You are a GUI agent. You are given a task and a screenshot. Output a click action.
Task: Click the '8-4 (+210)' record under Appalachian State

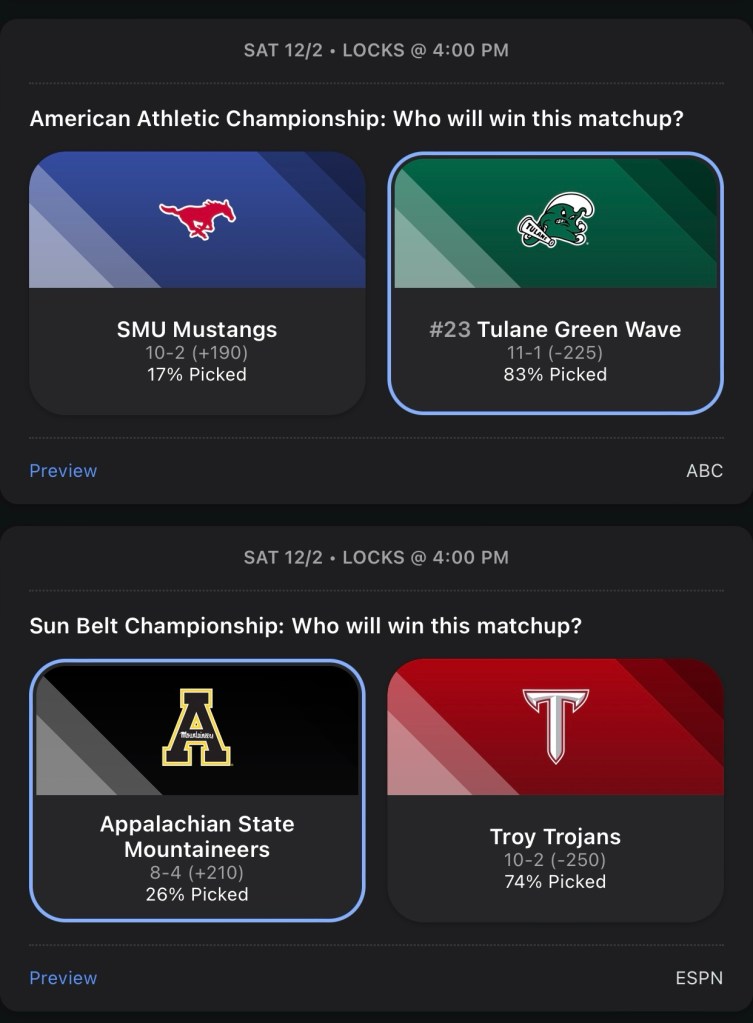(197, 873)
